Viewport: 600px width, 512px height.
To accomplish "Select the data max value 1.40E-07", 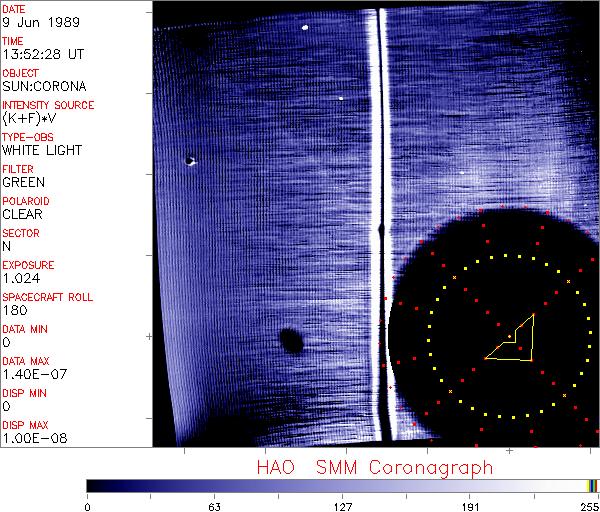I will click(x=31, y=374).
